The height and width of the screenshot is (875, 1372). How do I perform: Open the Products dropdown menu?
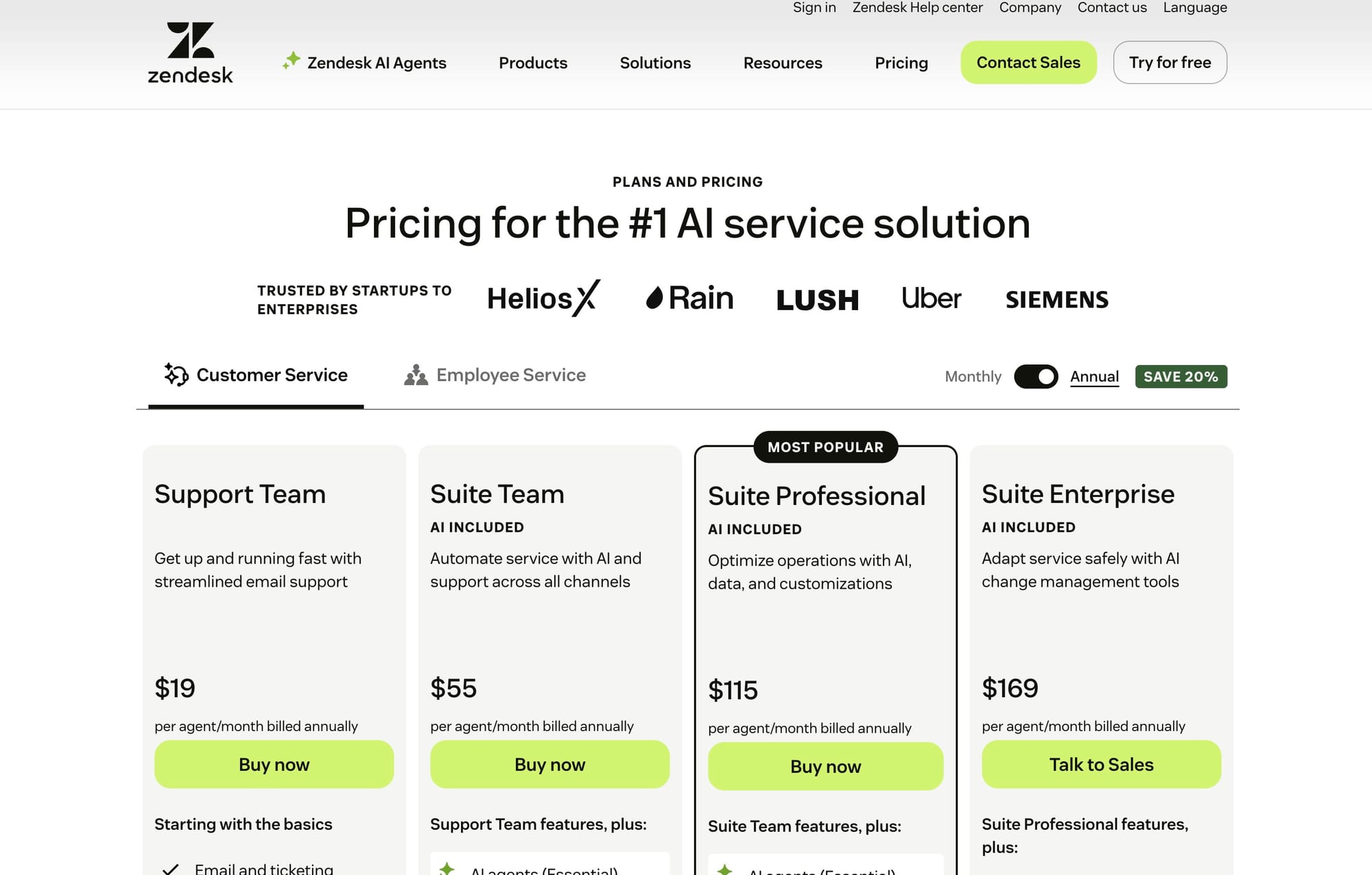pyautogui.click(x=532, y=62)
